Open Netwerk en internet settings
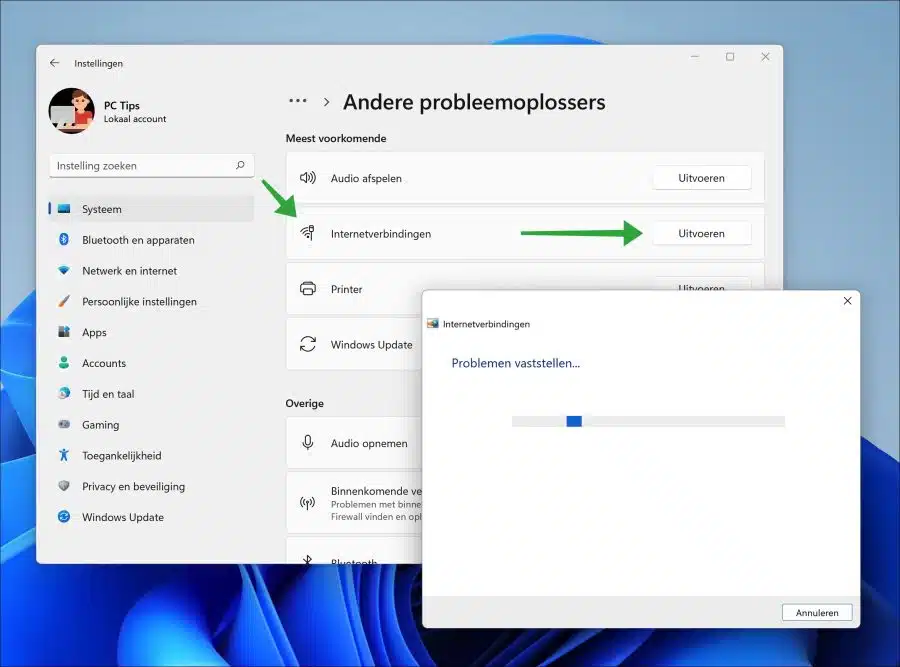 [x=152, y=271]
